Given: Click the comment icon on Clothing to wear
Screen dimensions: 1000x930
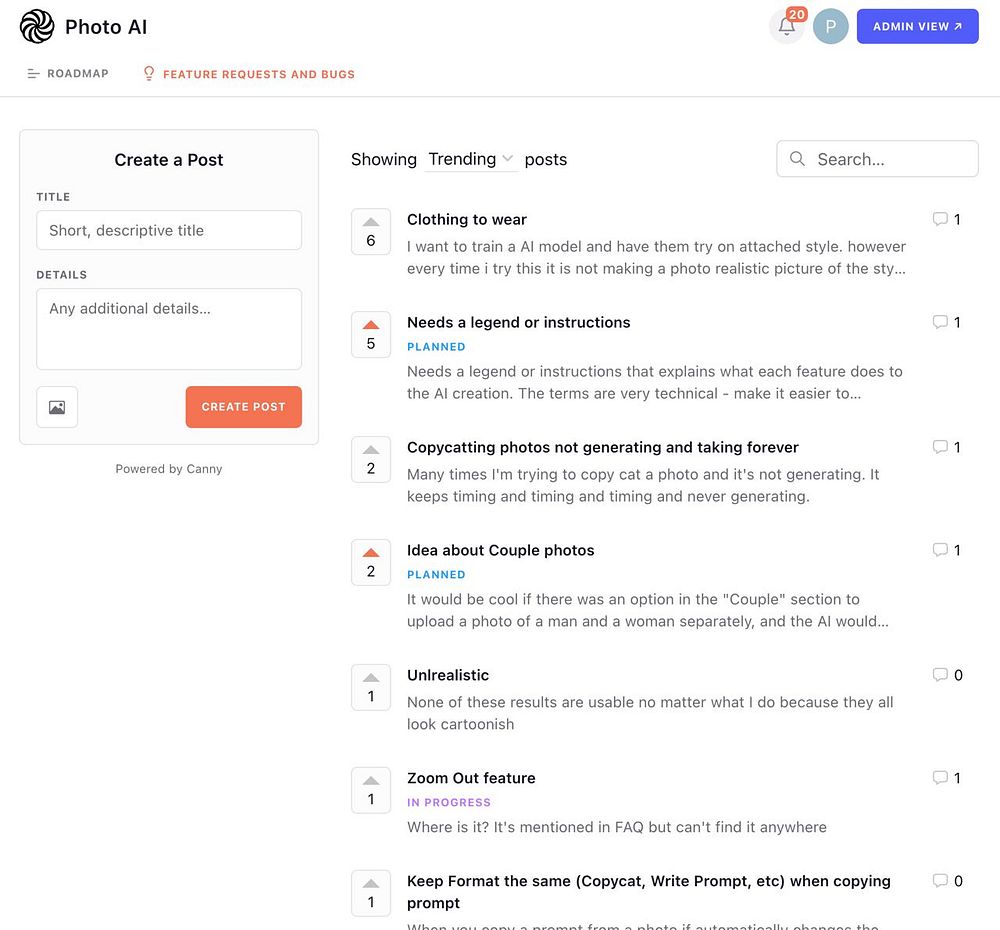Looking at the screenshot, I should click(940, 219).
